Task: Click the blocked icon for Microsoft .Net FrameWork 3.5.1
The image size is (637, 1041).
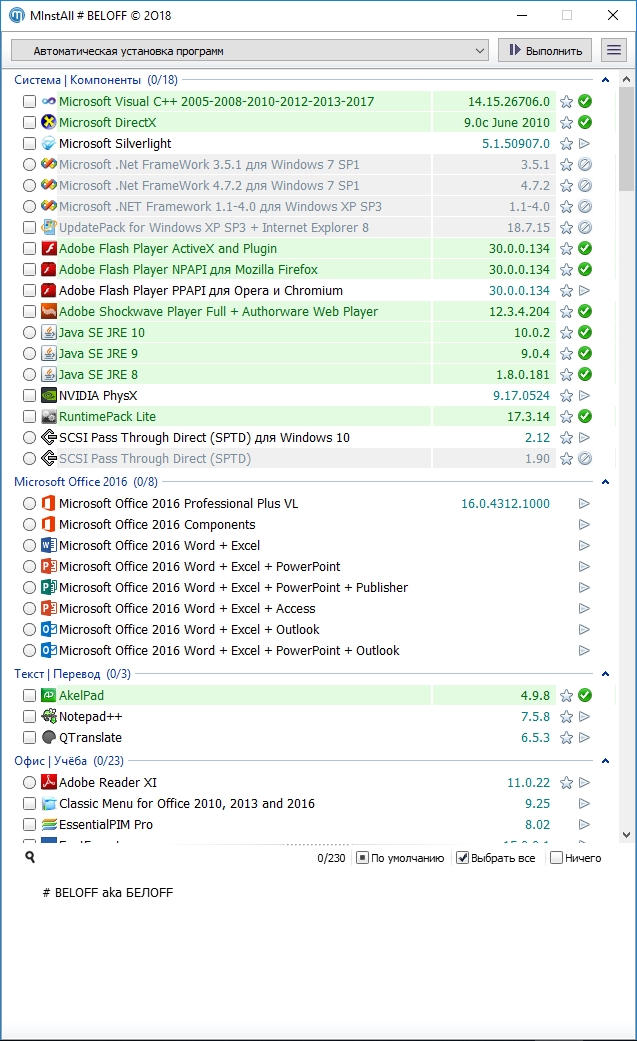Action: (585, 165)
